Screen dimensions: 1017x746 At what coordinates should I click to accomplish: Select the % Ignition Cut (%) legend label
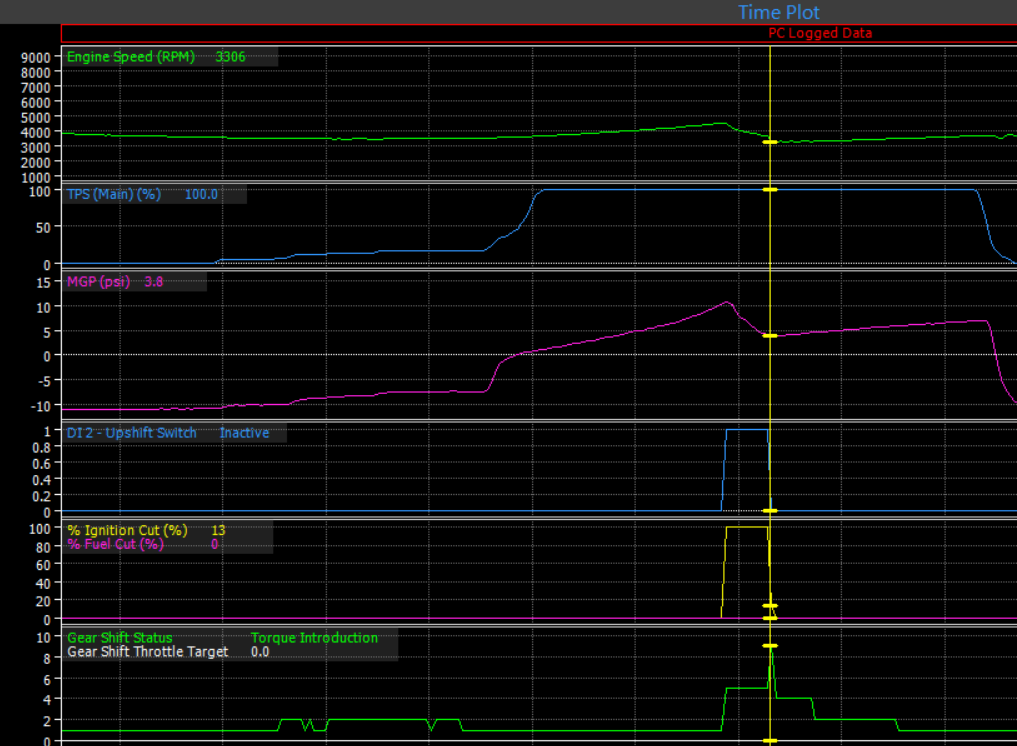click(127, 531)
